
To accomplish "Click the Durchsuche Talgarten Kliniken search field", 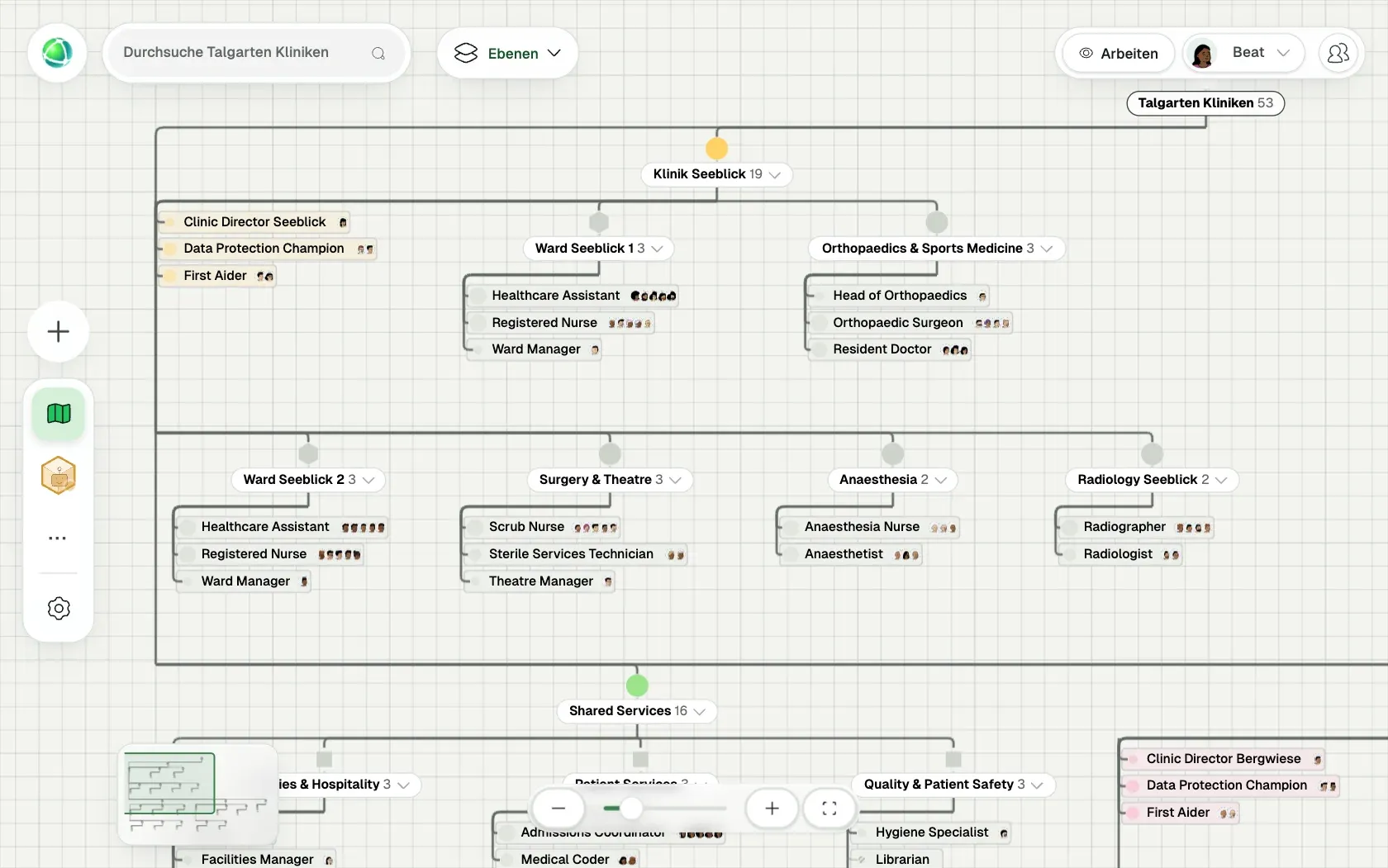I will (x=256, y=53).
